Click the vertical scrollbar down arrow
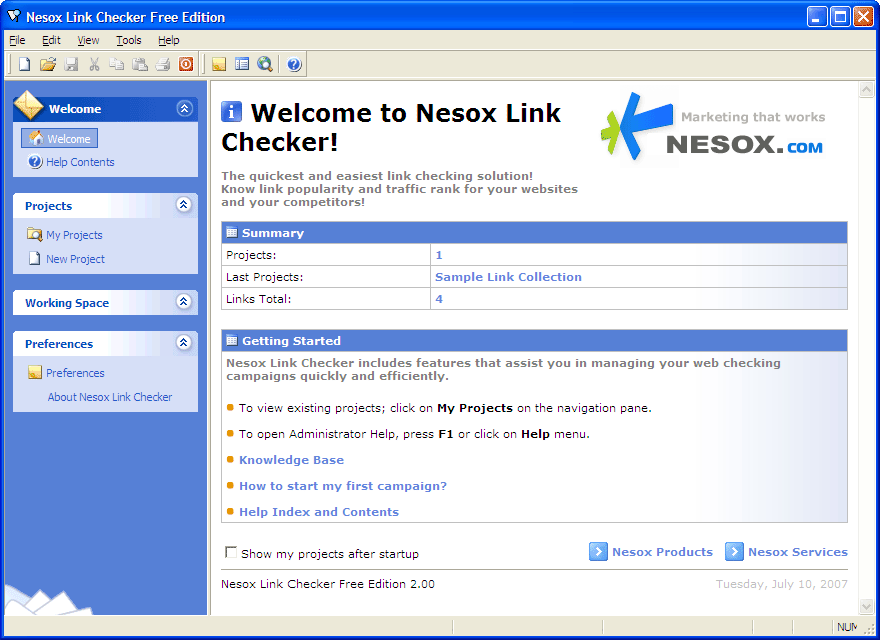880x640 pixels. tap(866, 606)
